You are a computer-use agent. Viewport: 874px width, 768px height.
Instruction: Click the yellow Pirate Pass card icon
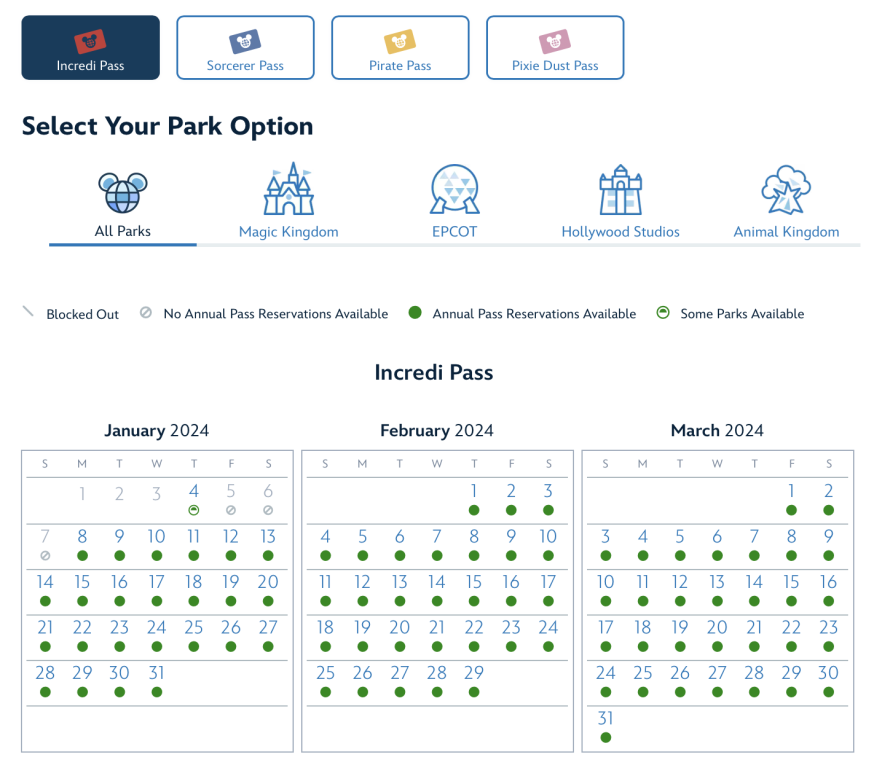[400, 41]
